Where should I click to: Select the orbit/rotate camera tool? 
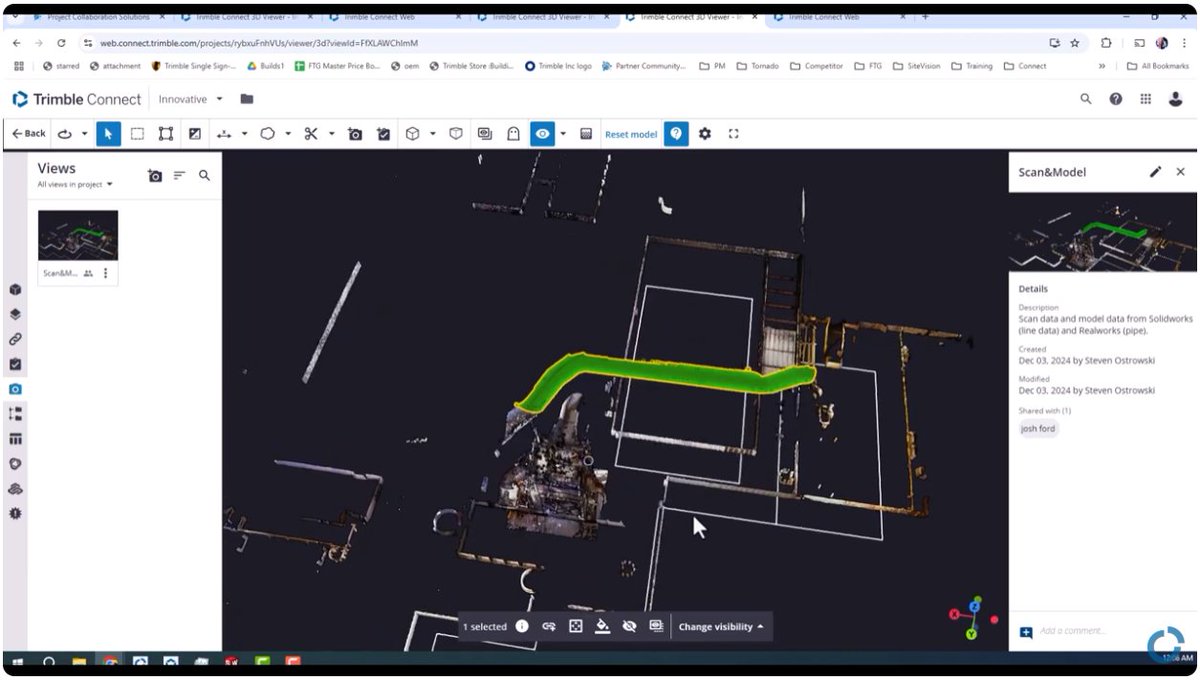[x=66, y=133]
